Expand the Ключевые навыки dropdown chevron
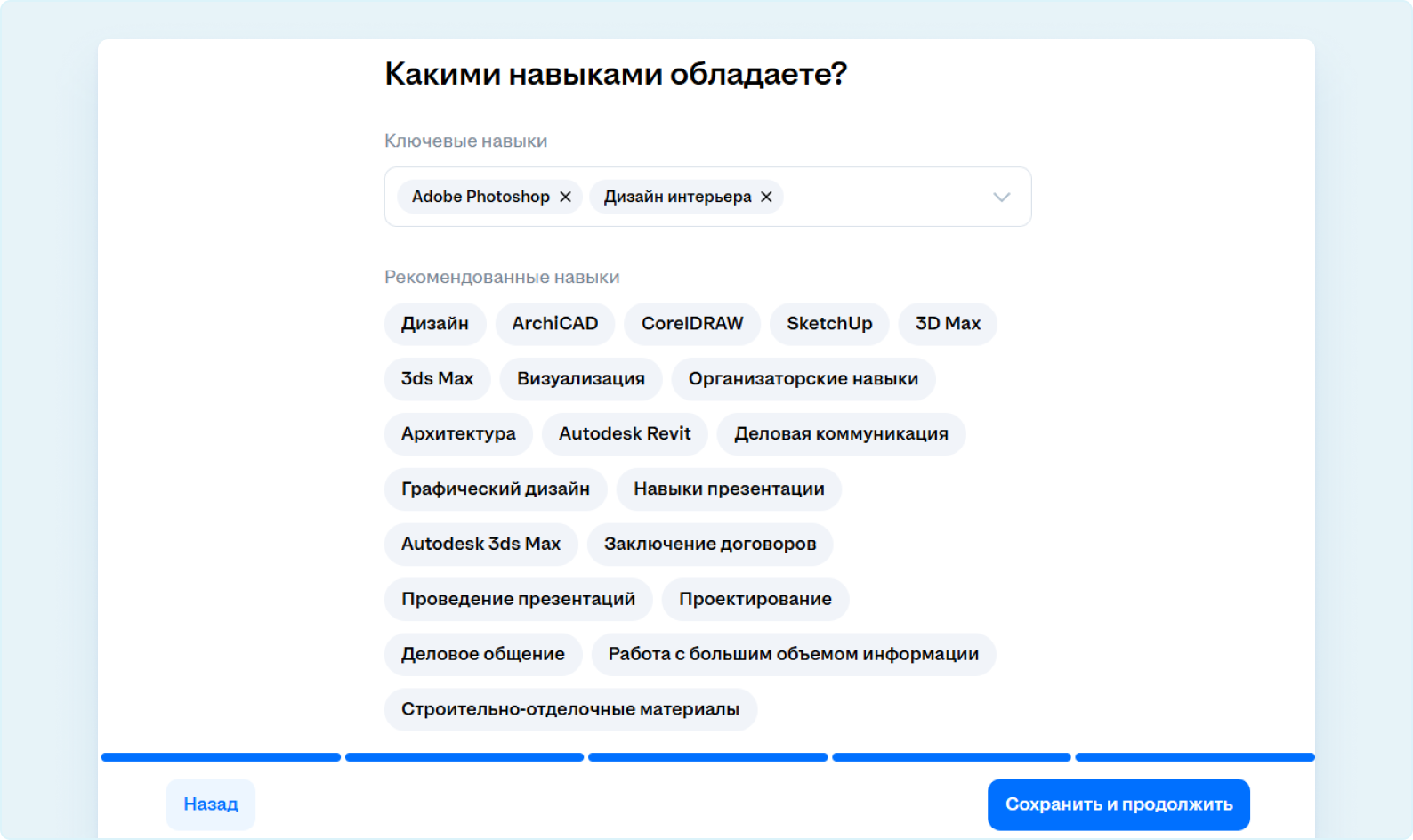This screenshot has width=1413, height=840. (x=1002, y=197)
